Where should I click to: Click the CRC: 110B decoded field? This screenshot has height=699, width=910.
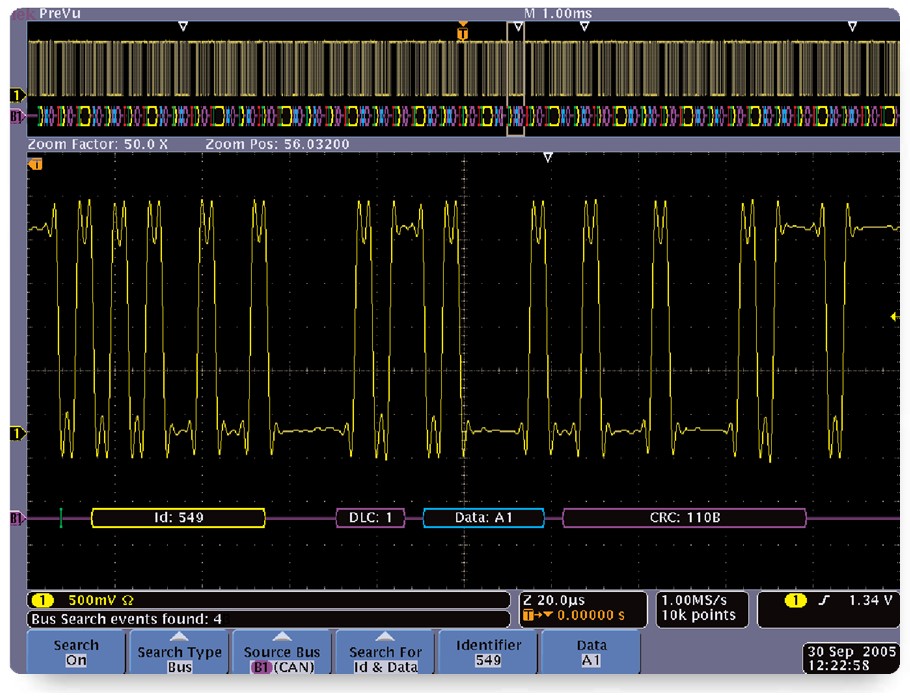pos(684,518)
